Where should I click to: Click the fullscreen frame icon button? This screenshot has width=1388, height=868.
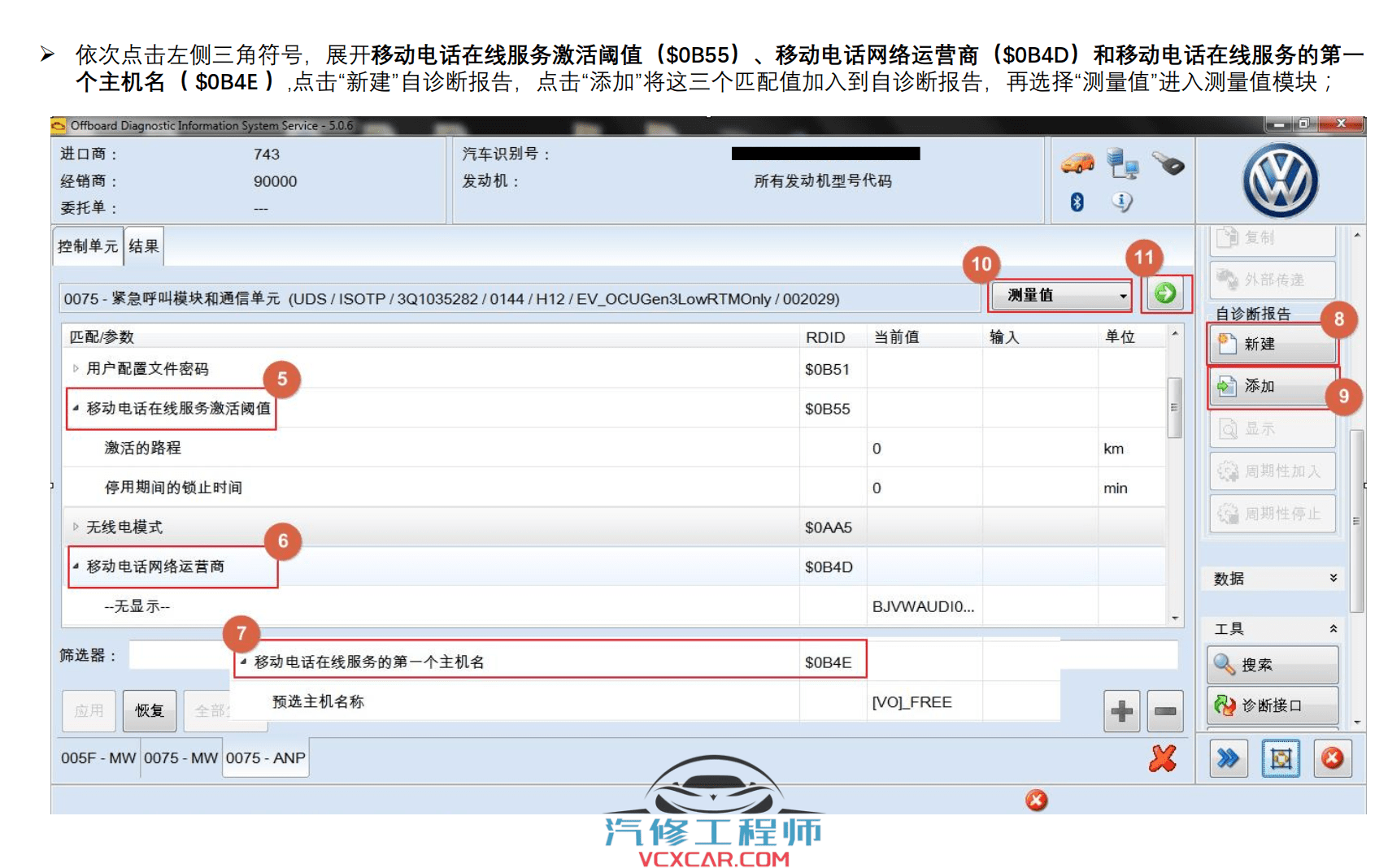point(1281,758)
